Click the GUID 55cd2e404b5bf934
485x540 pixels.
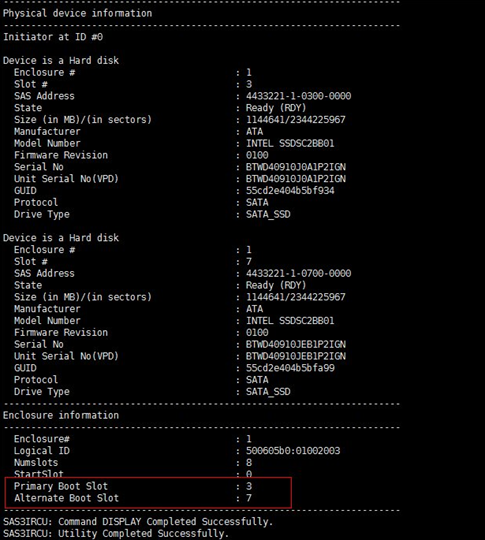click(290, 190)
